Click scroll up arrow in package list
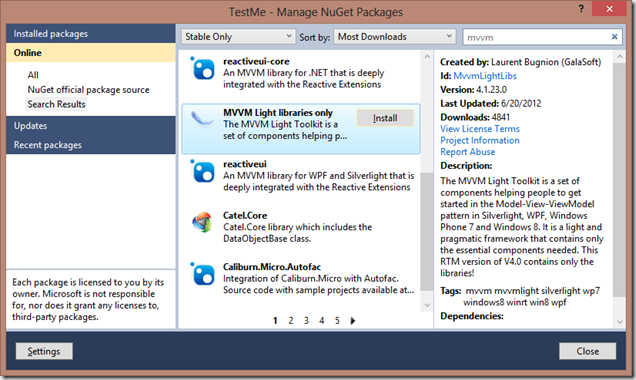 pos(427,57)
